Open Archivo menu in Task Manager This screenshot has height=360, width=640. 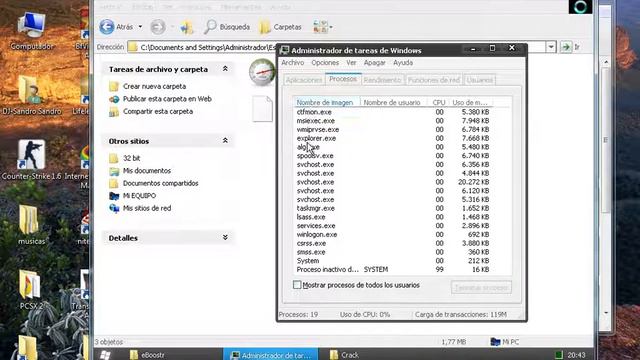click(x=293, y=63)
